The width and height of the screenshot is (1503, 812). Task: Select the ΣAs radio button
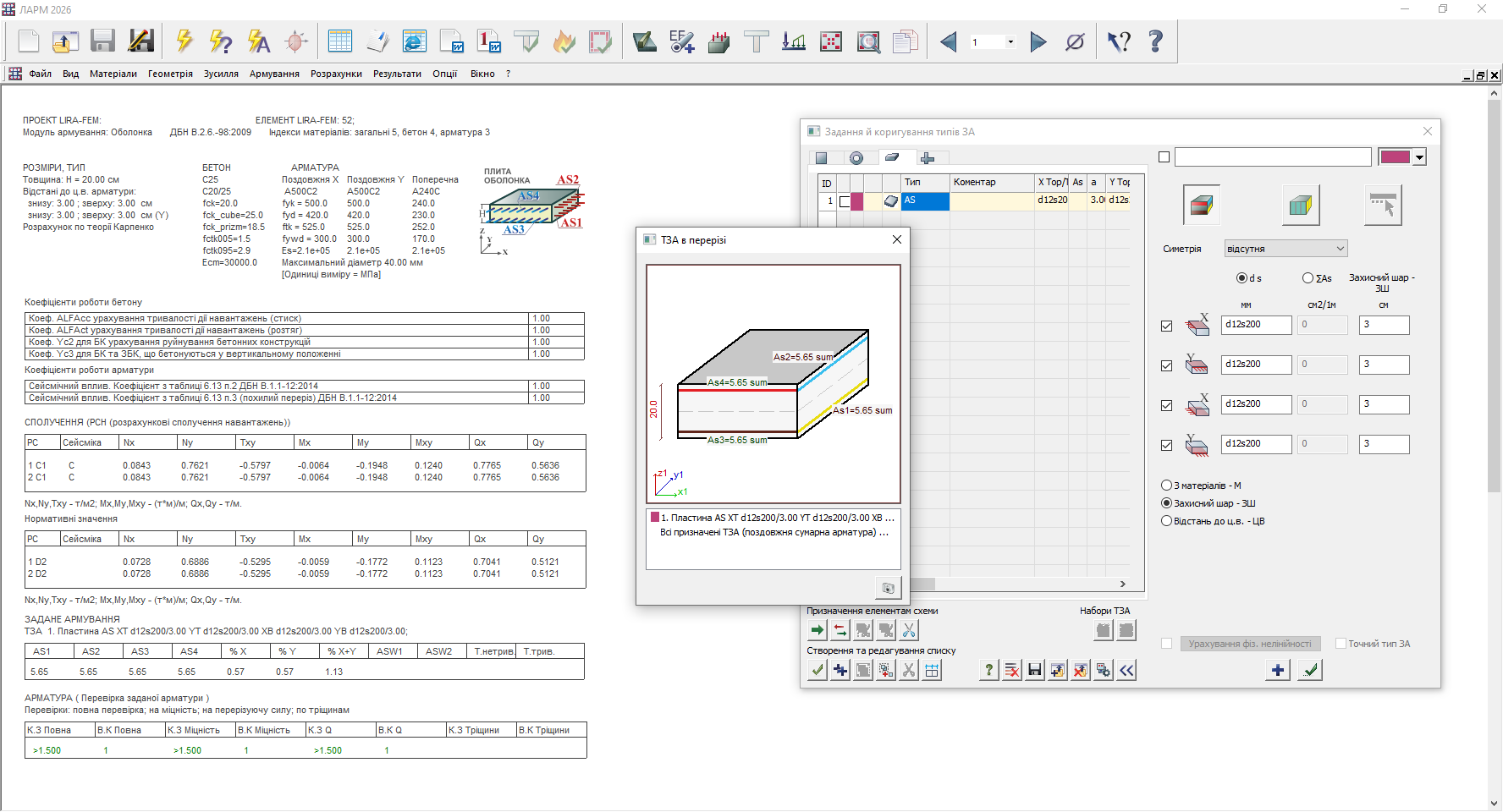coord(1308,278)
